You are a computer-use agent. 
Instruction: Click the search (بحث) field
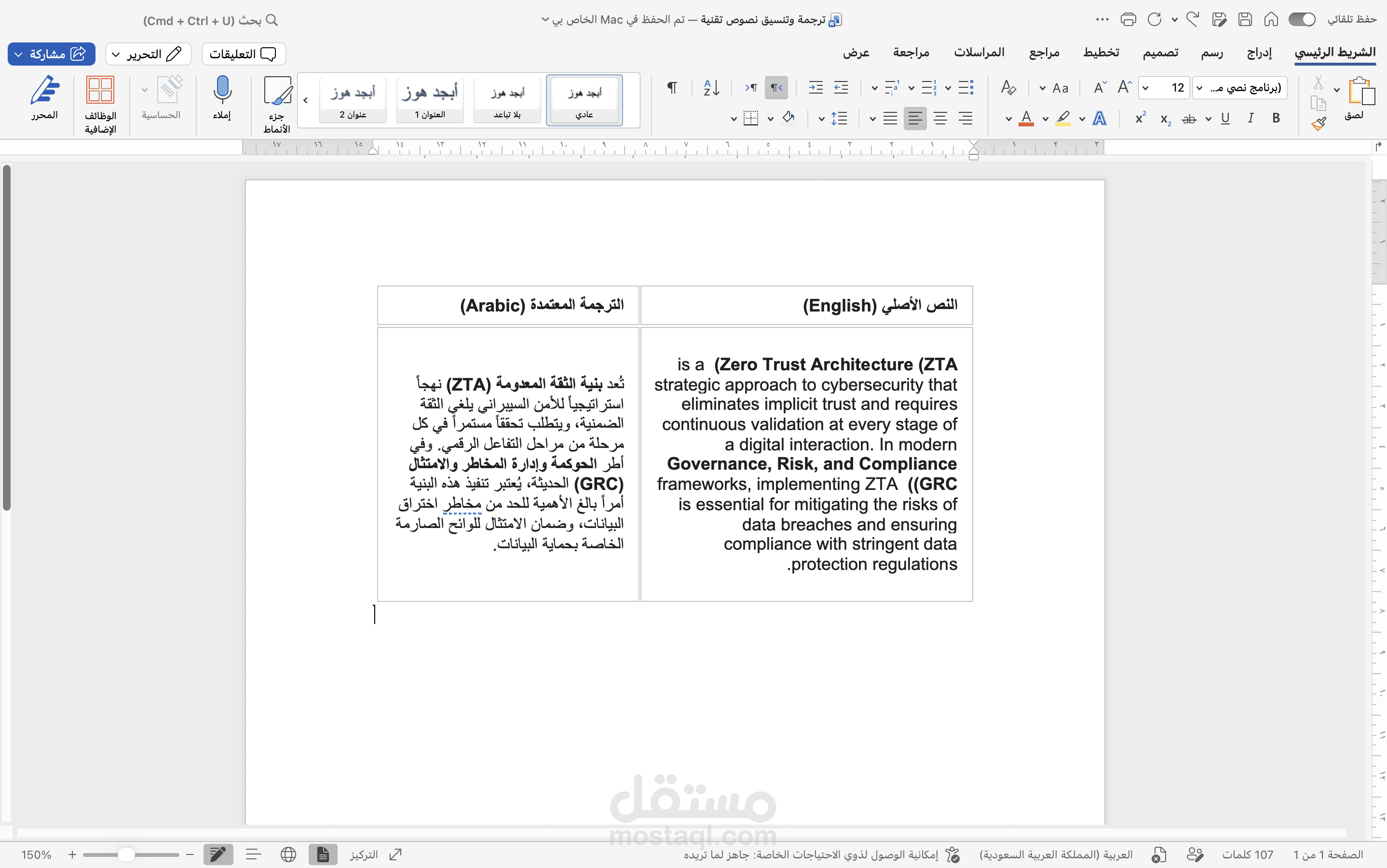tap(211, 21)
